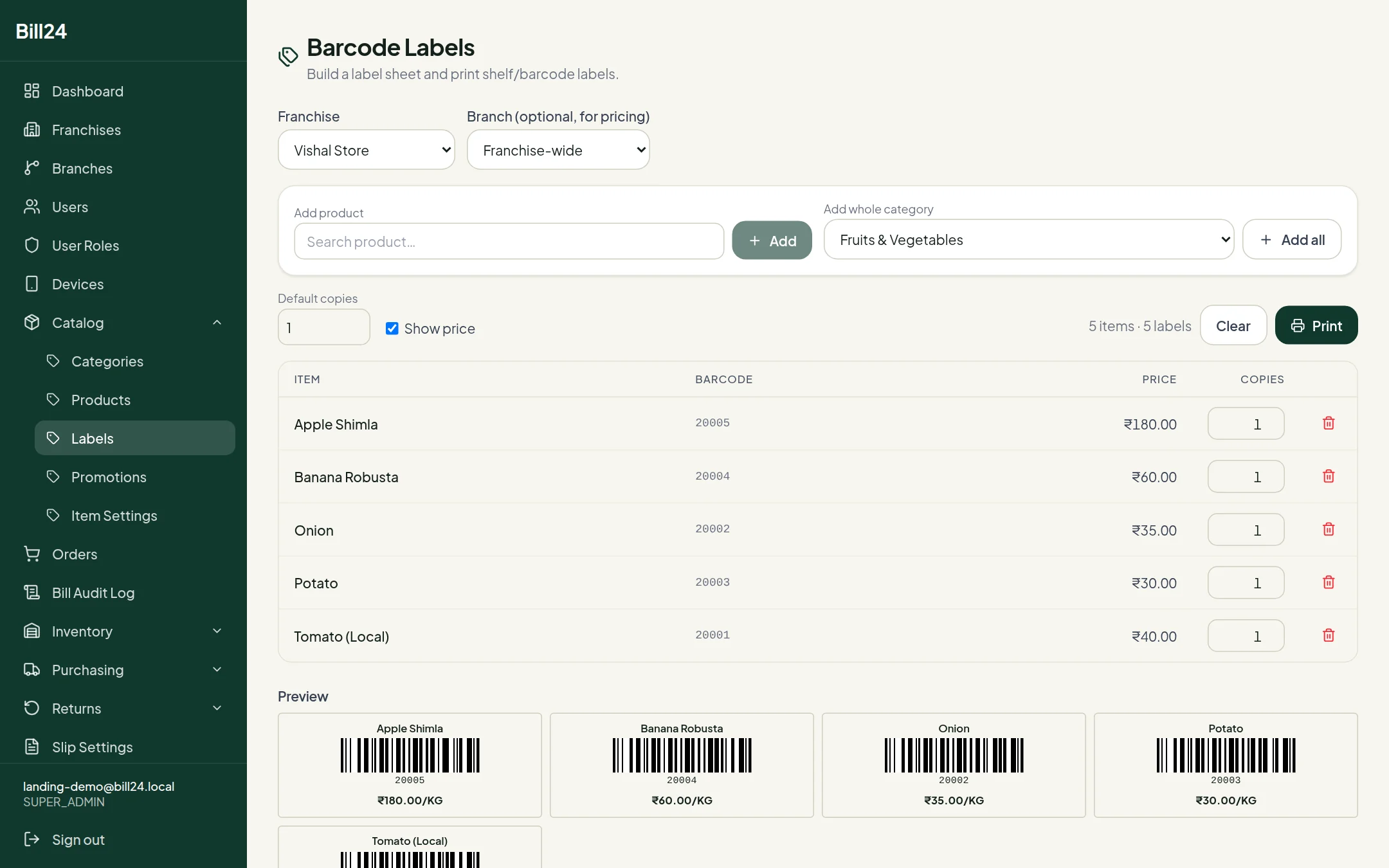Click the Clear button
The image size is (1389, 868).
(1233, 325)
